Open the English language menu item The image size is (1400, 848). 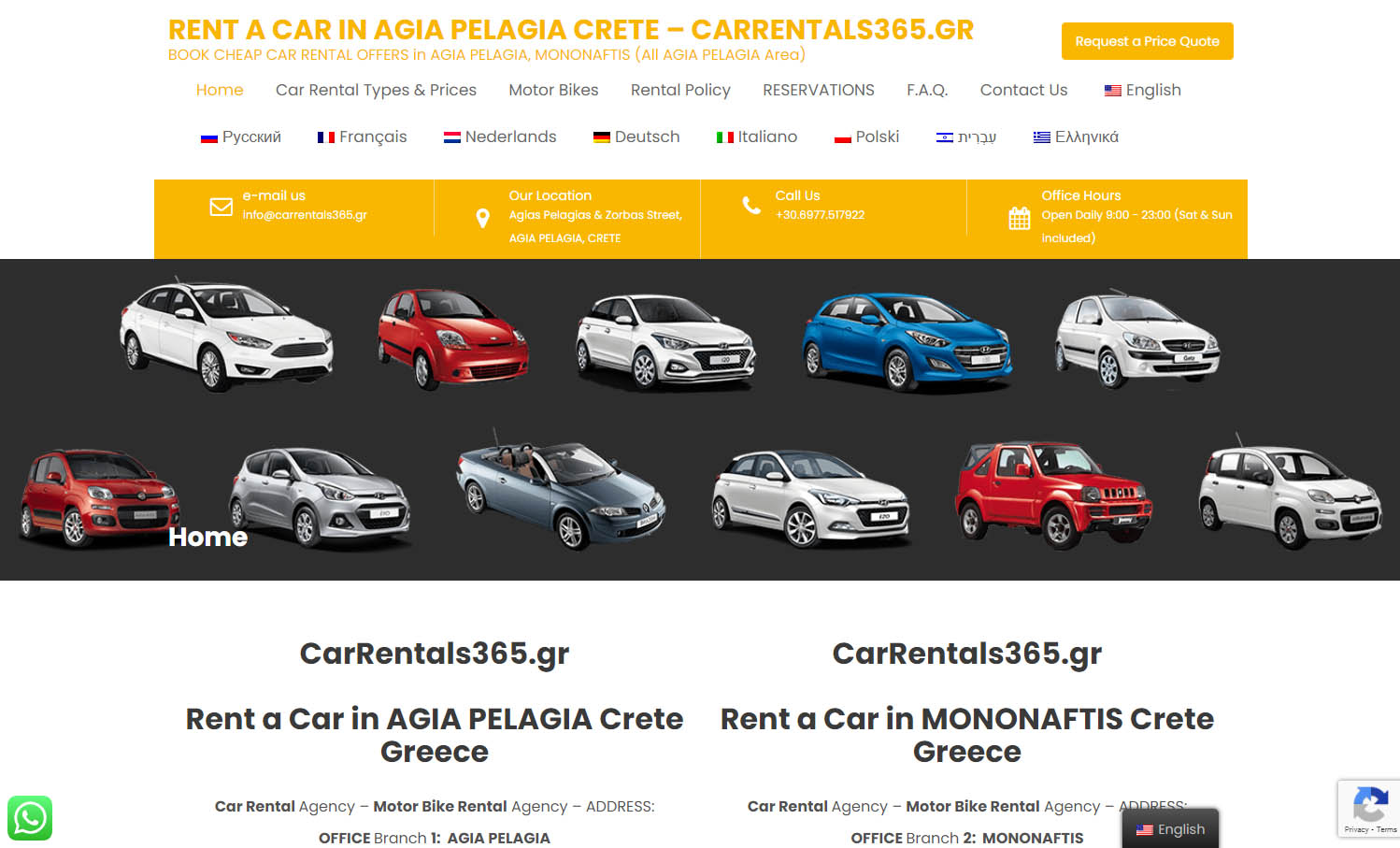[1142, 90]
